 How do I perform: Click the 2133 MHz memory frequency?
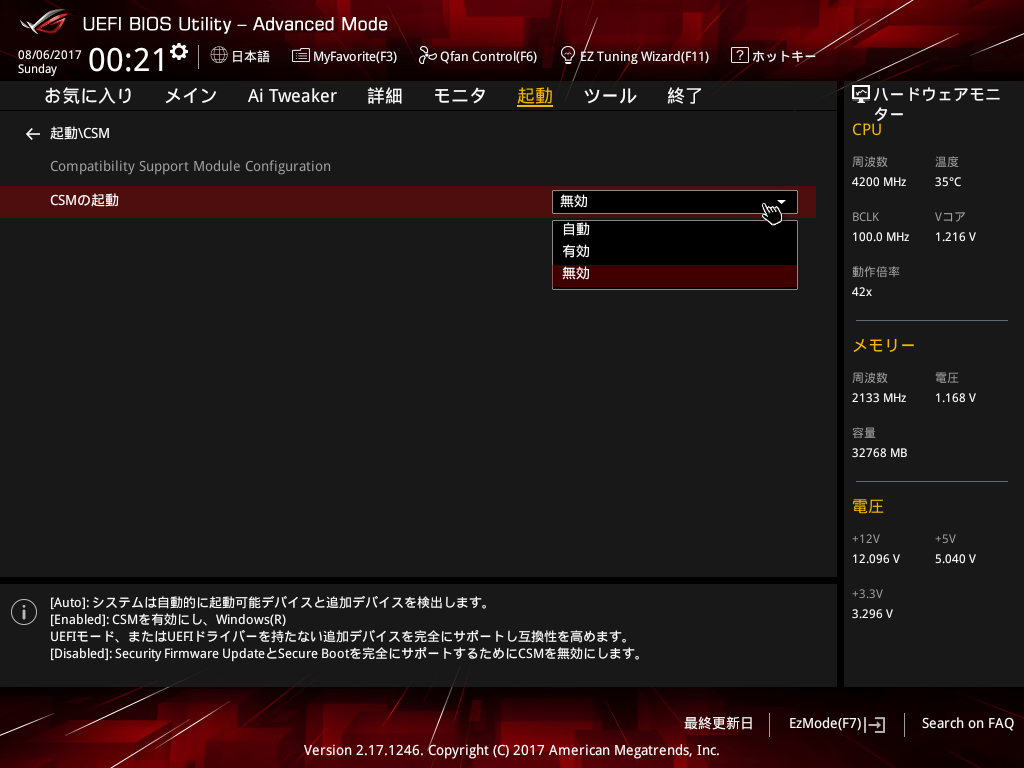click(x=878, y=398)
